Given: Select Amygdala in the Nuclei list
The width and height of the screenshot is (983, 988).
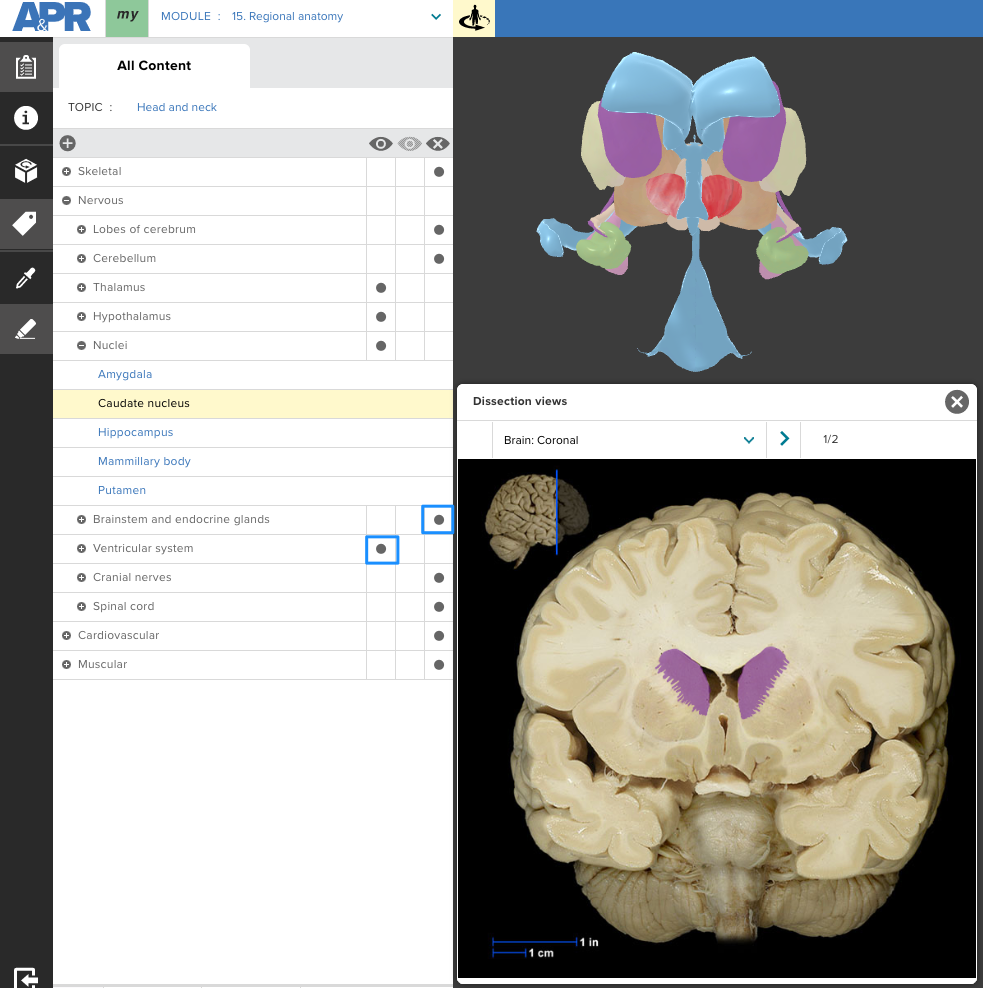Looking at the screenshot, I should coord(125,374).
